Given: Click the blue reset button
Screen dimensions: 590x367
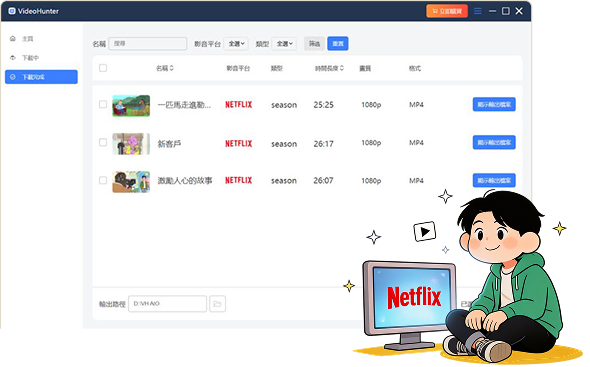Looking at the screenshot, I should pyautogui.click(x=338, y=44).
